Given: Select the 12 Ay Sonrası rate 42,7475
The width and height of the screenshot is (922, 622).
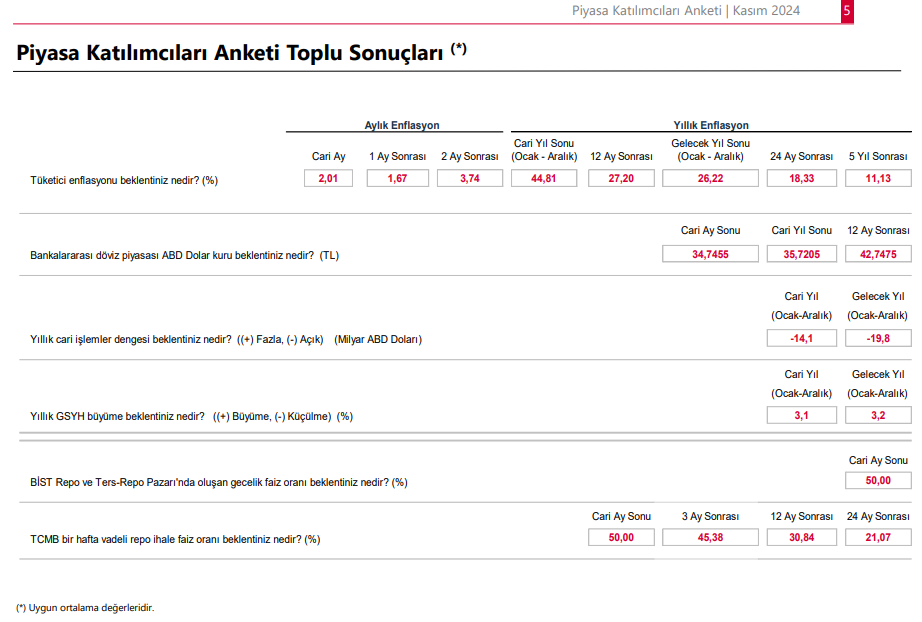Looking at the screenshot, I should coord(878,254).
